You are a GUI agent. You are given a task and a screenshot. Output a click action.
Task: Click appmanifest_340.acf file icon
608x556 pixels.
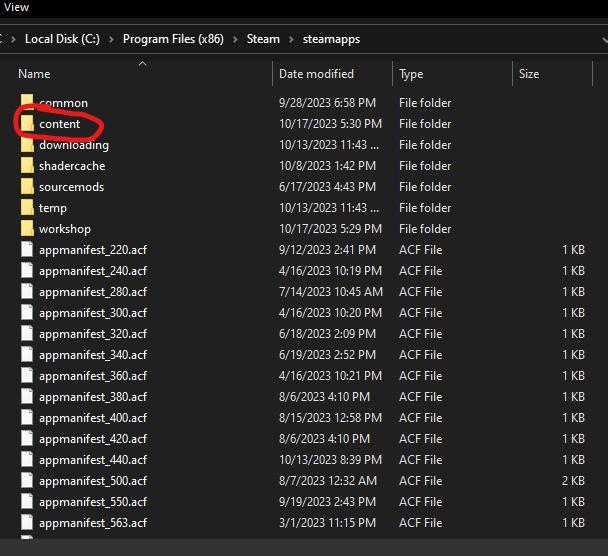click(x=27, y=354)
